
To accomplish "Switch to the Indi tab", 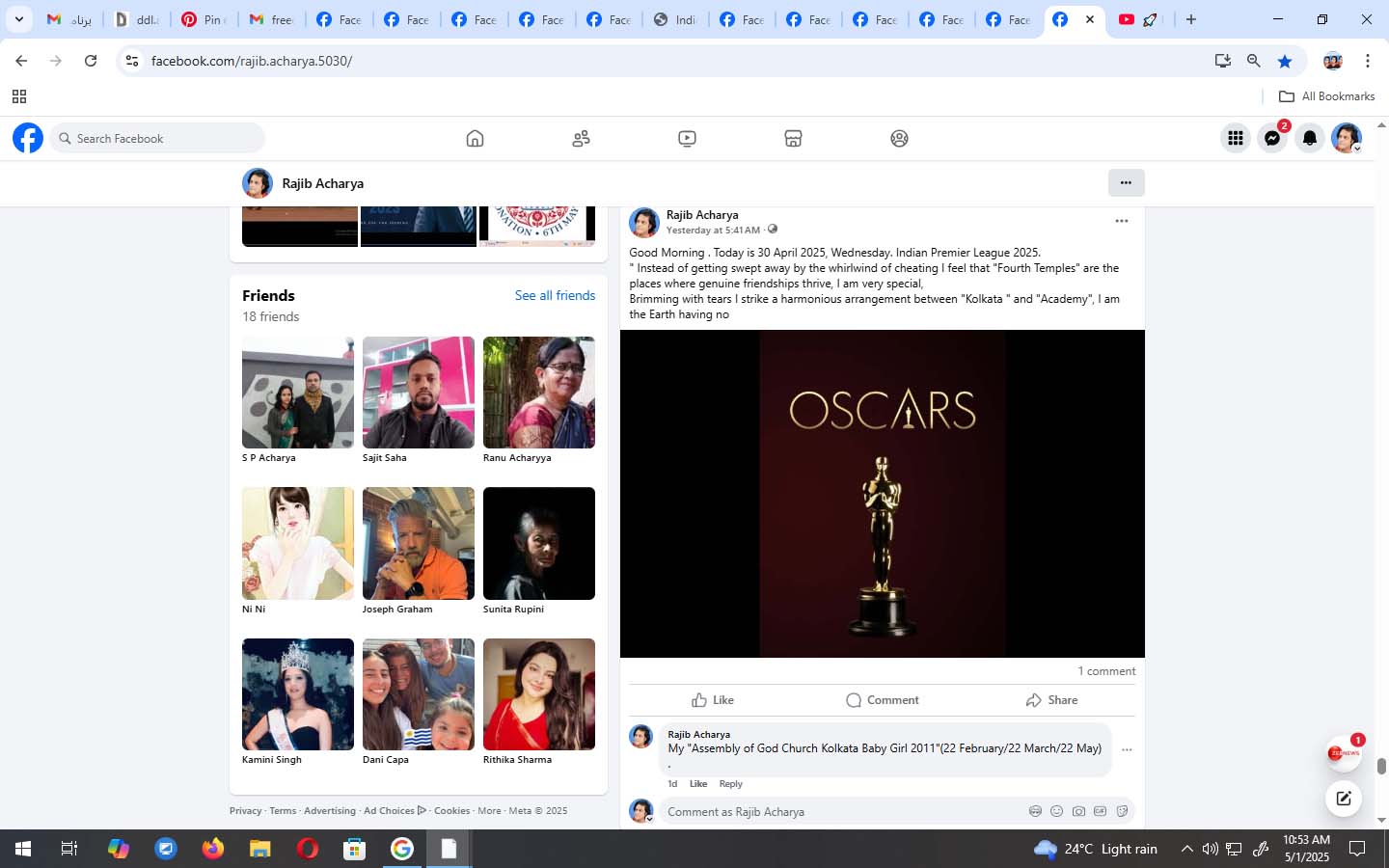I will coord(674,19).
